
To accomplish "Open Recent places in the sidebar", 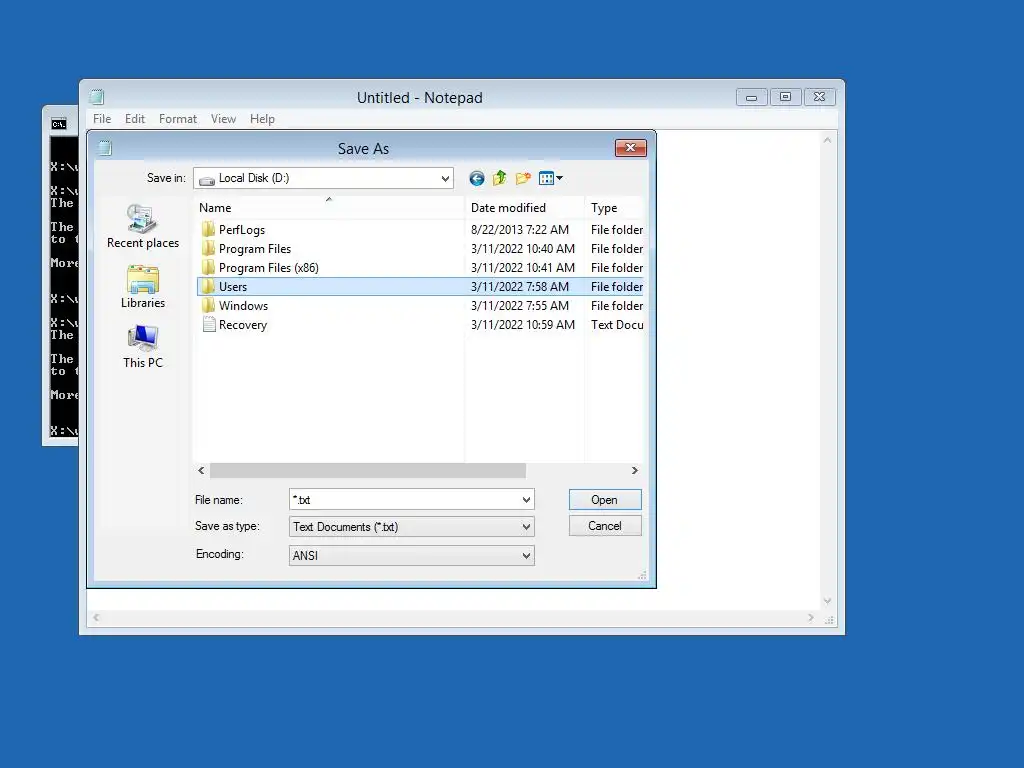I will click(x=143, y=226).
